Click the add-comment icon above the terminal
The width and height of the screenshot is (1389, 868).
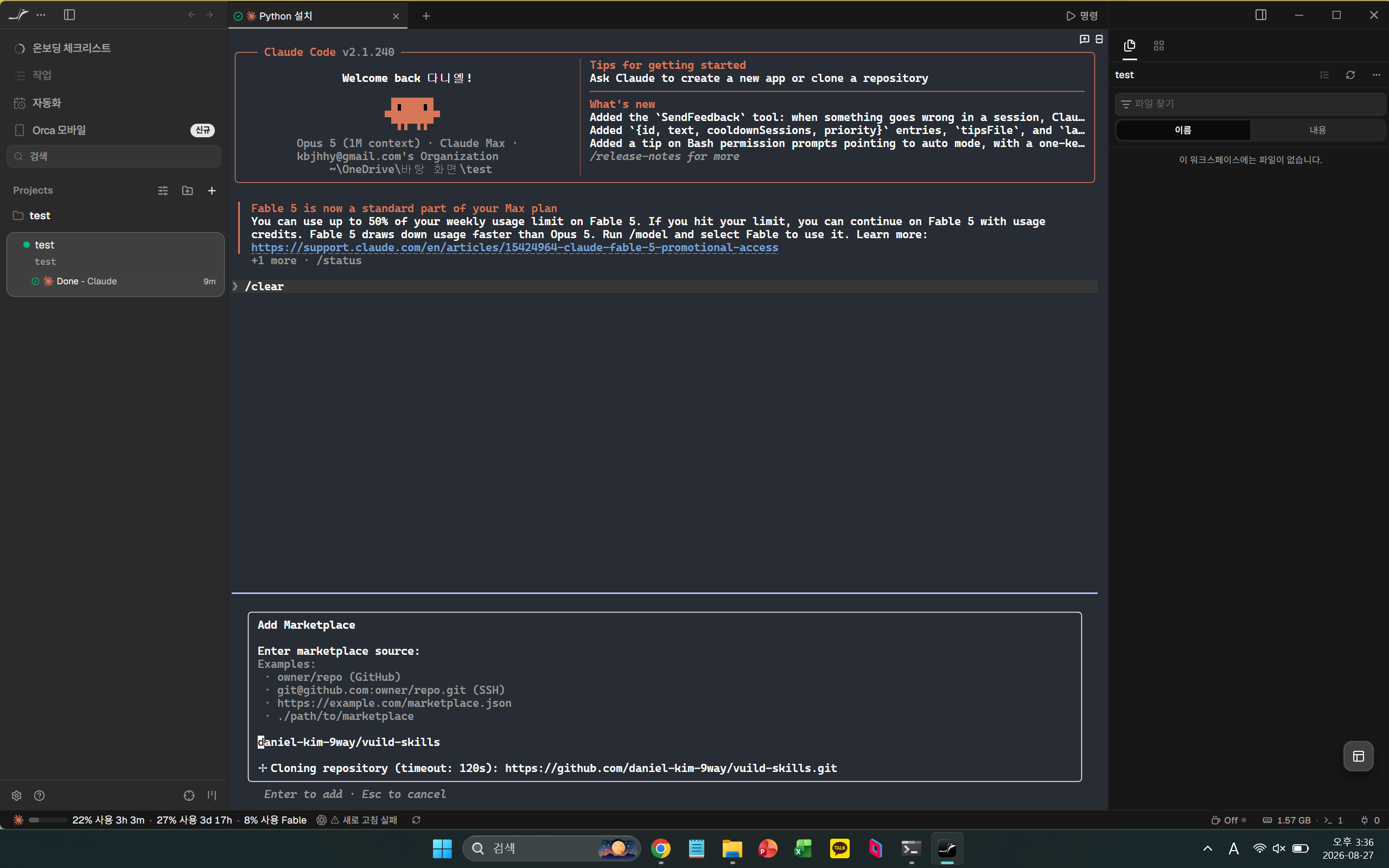coord(1084,39)
